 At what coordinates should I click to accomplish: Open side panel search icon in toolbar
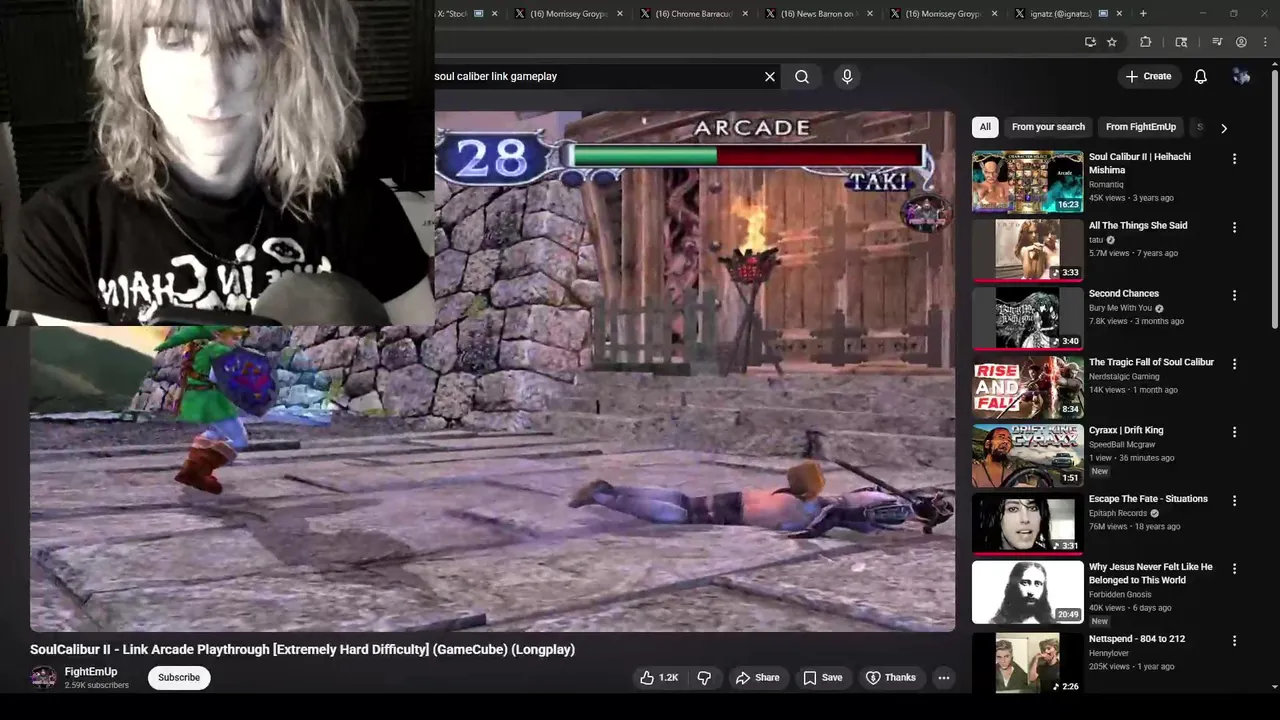[1181, 42]
